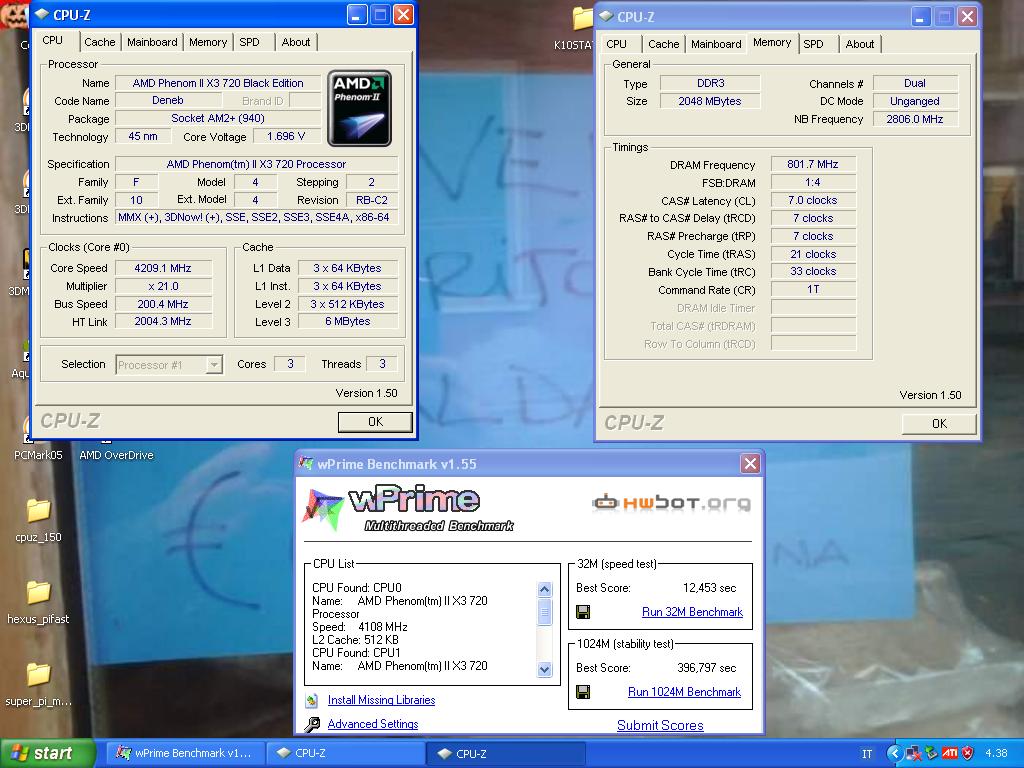This screenshot has height=768, width=1024.
Task: Open SPD tab in right CPU-Z window
Action: pos(813,44)
